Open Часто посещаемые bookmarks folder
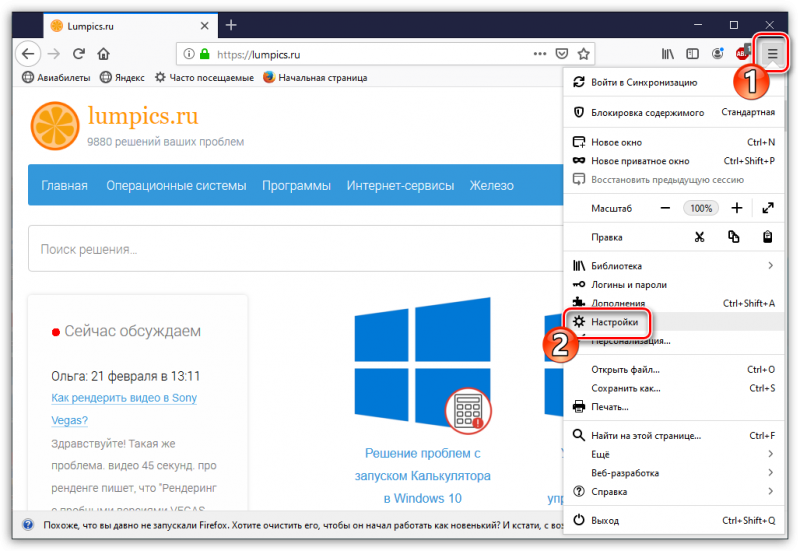Screen dimensions: 800x551 [x=204, y=78]
